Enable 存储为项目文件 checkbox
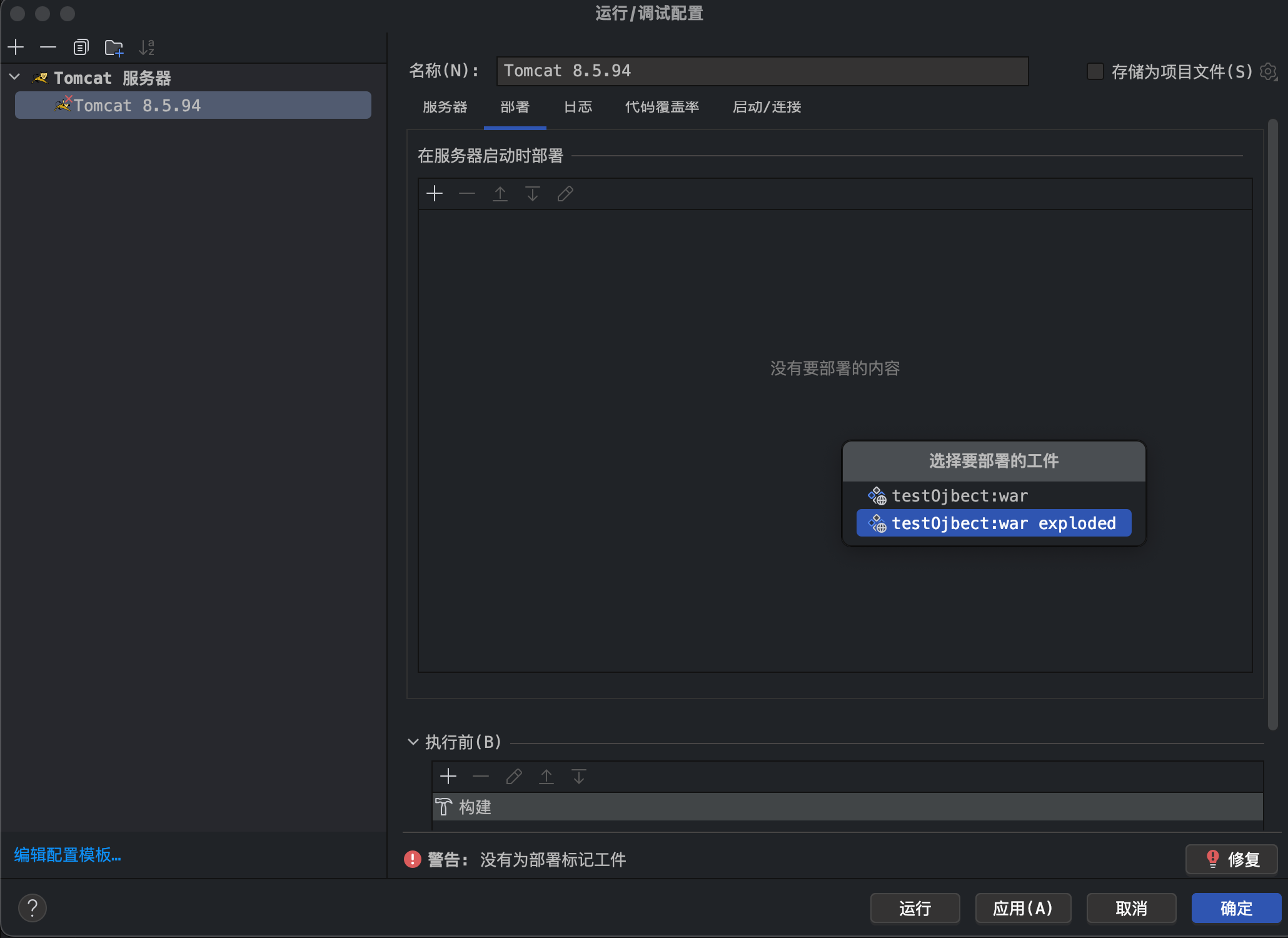 [1095, 71]
